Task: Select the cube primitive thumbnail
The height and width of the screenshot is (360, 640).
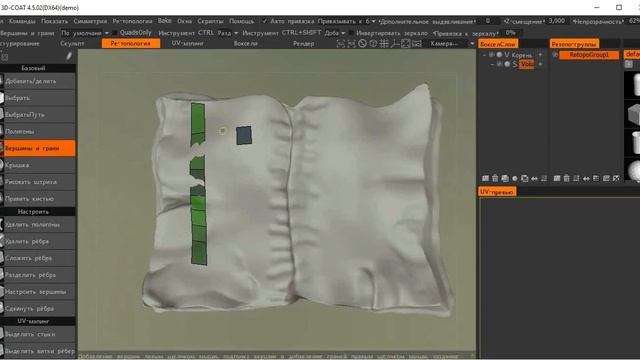Action: (633, 115)
